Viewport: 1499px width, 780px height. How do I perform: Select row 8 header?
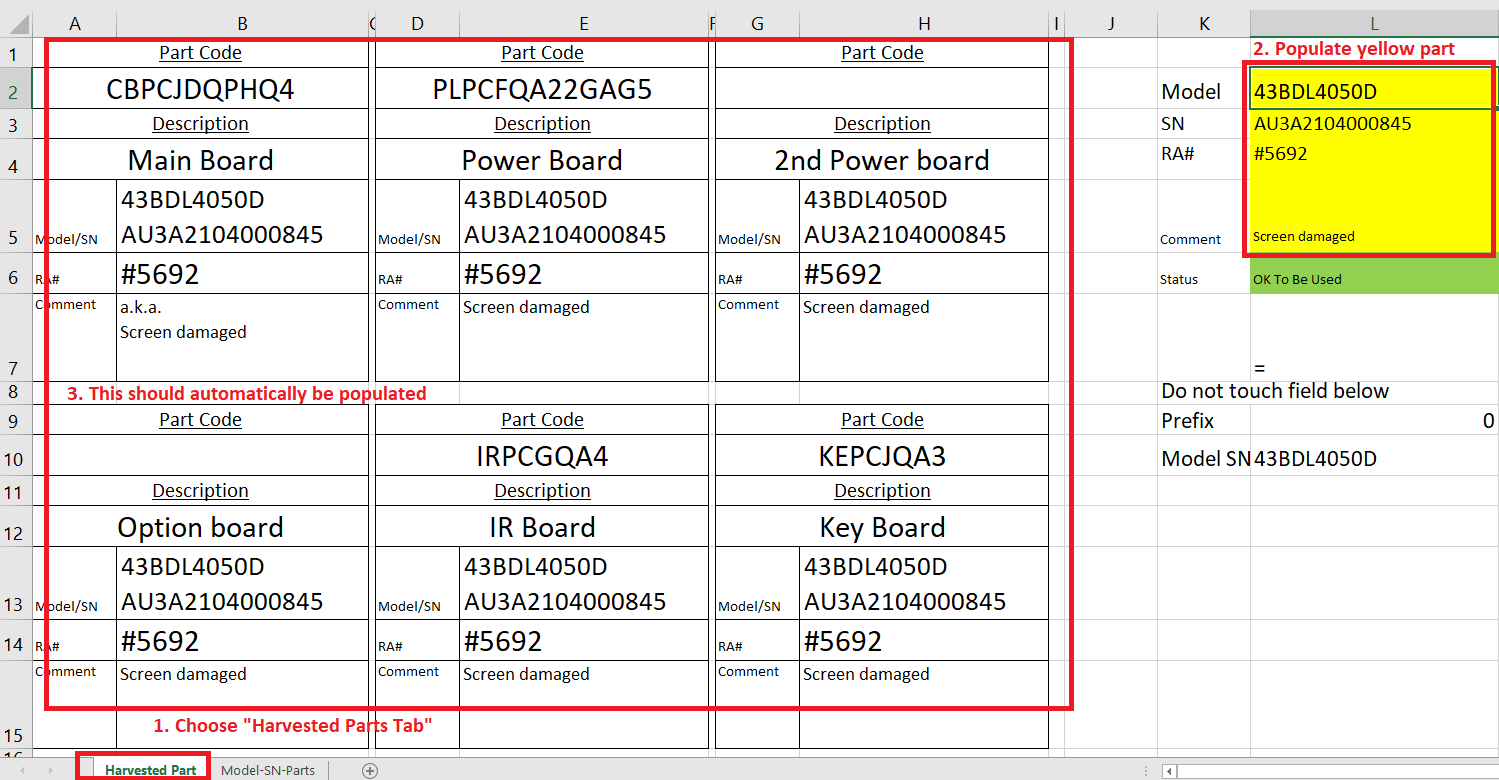16,392
